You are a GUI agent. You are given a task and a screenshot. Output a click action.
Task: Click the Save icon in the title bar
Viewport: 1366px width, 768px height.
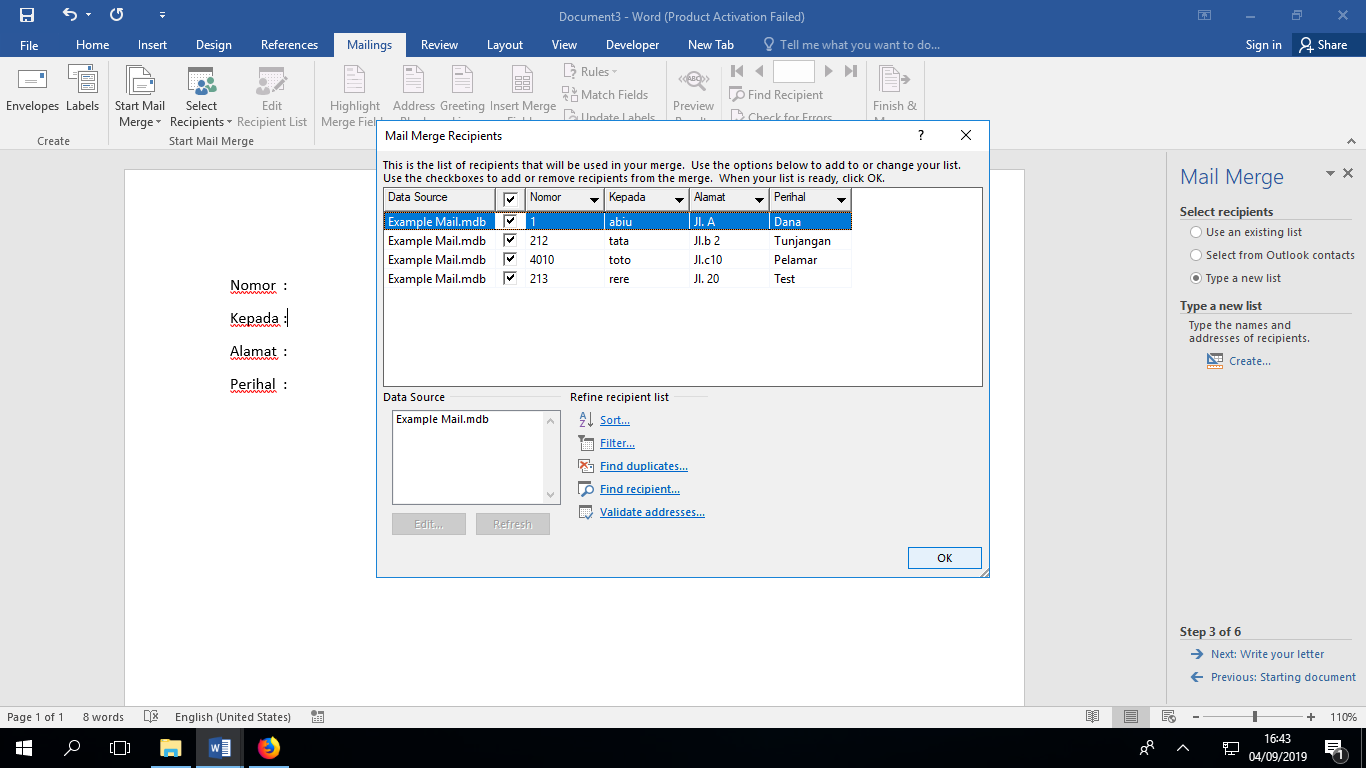27,15
